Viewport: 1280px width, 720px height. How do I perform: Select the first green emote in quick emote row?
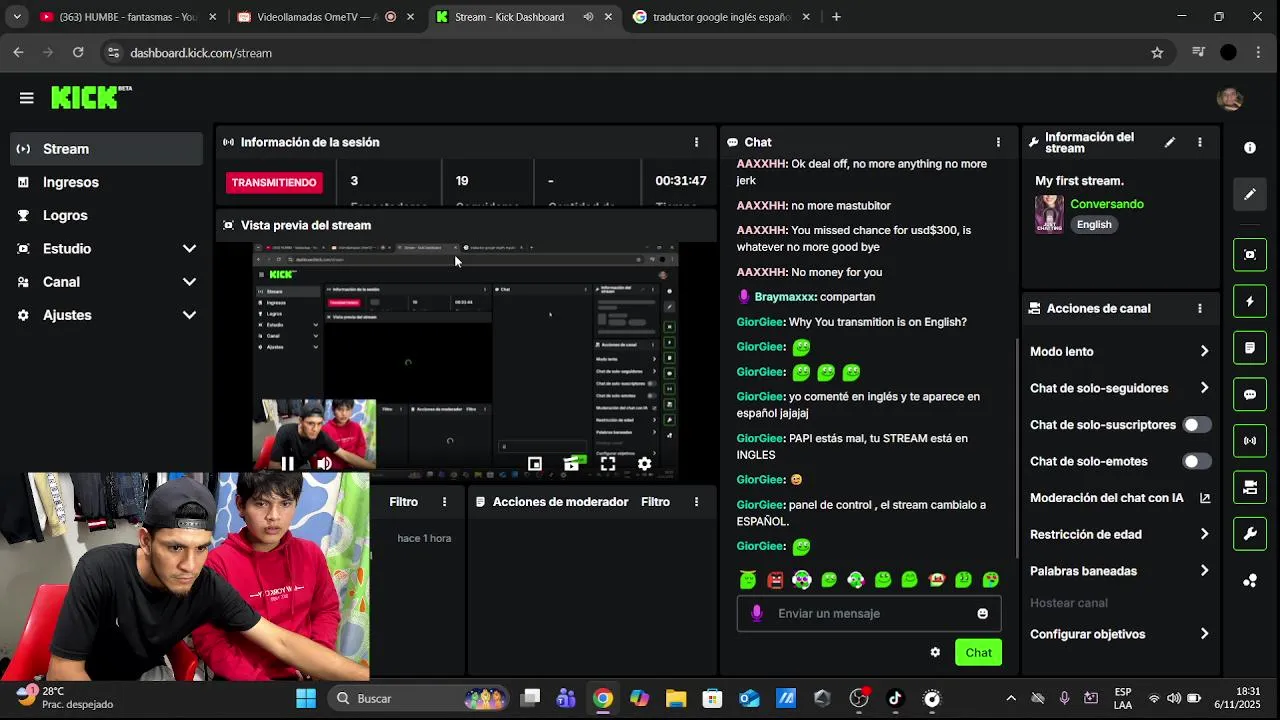coord(748,580)
